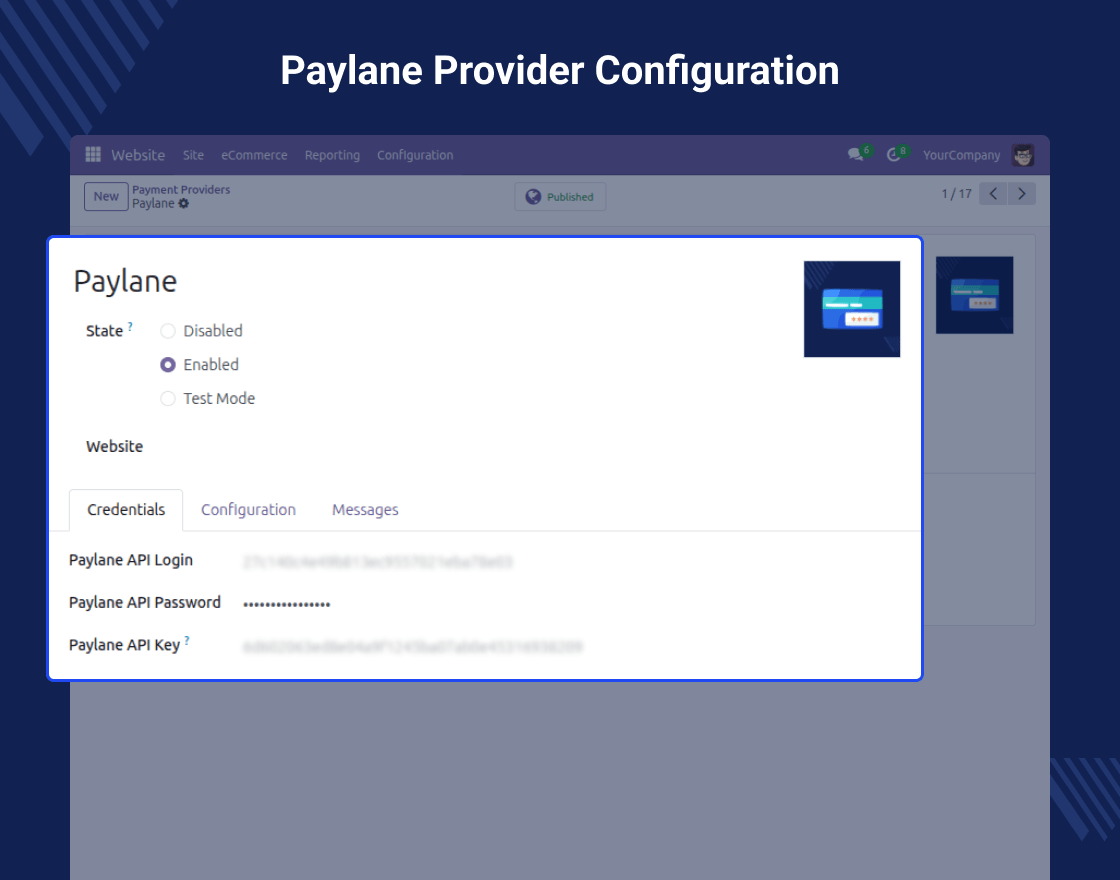1120x880 pixels.
Task: Open the Configuration top menu
Action: click(415, 155)
